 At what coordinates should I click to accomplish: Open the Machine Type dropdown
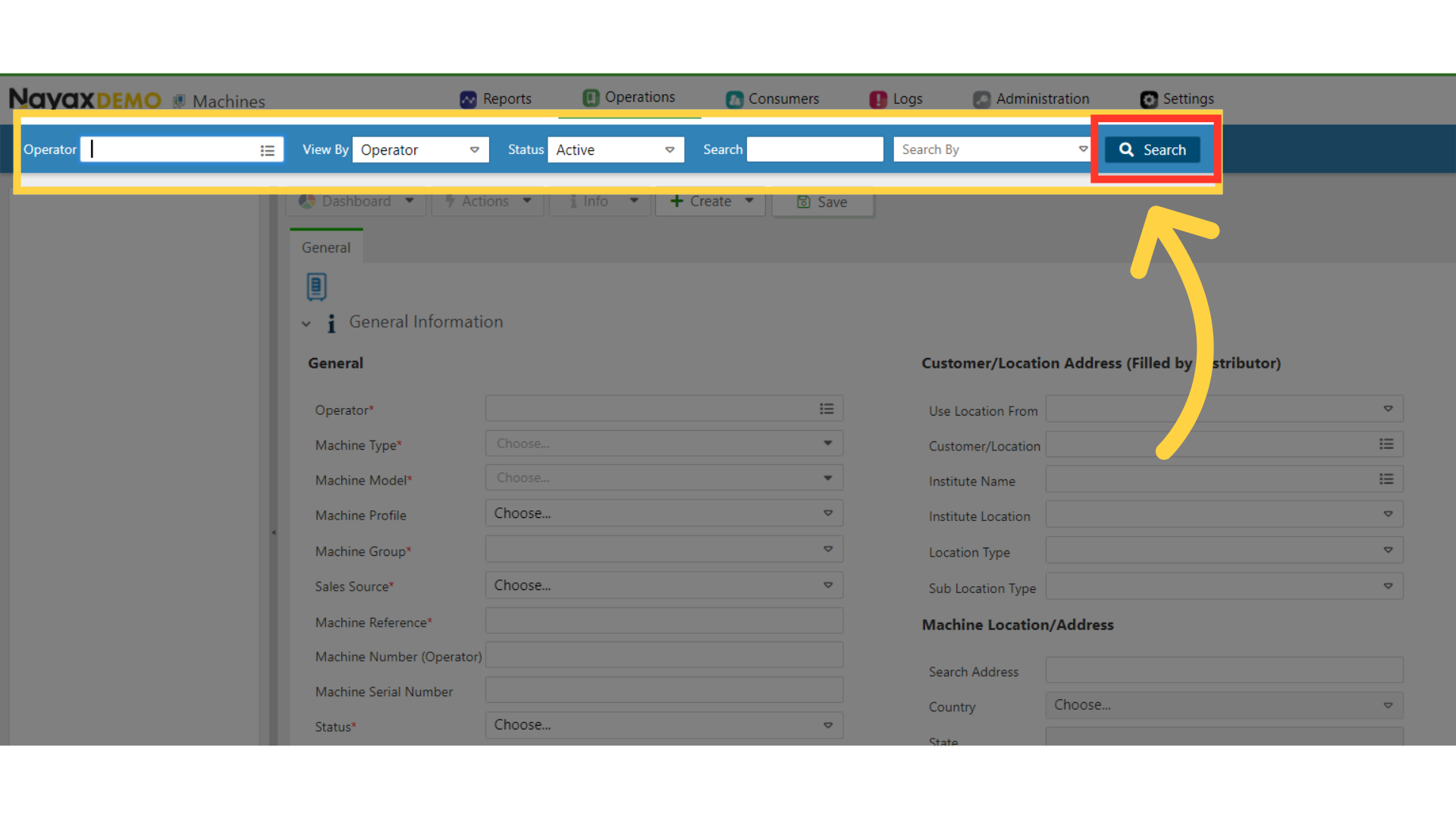(x=664, y=444)
